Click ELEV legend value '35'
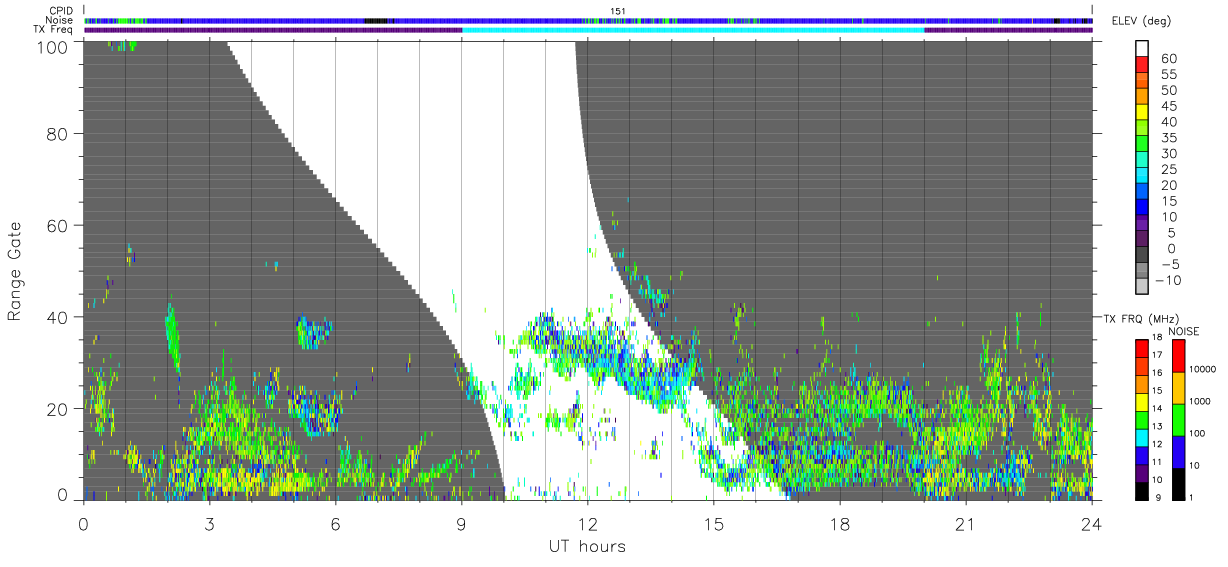The image size is (1228, 567). point(1168,138)
